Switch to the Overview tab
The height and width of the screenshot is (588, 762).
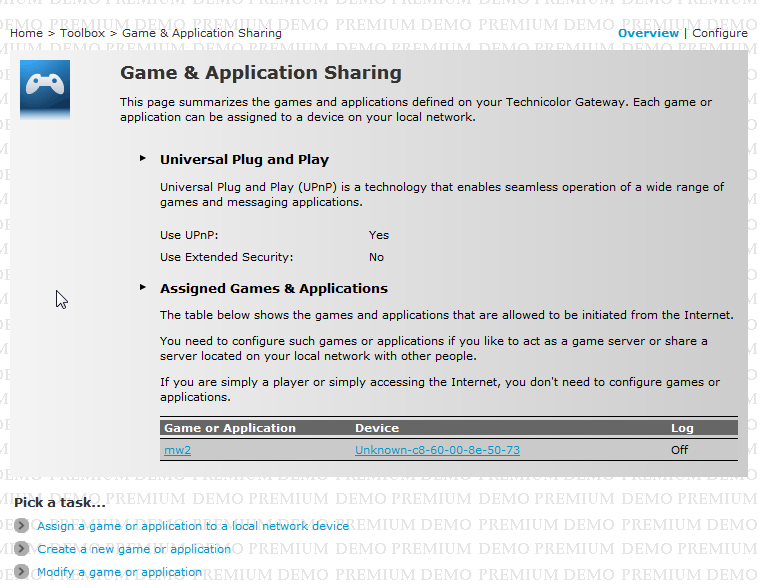pos(648,33)
